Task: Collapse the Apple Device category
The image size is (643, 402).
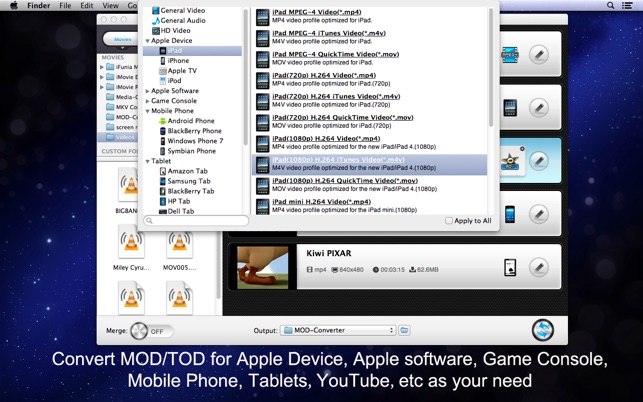Action: [147, 41]
